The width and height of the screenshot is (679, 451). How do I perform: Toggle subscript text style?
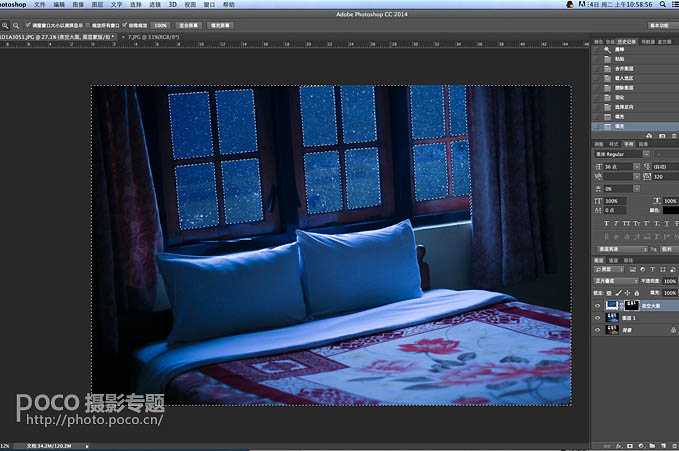tap(656, 224)
